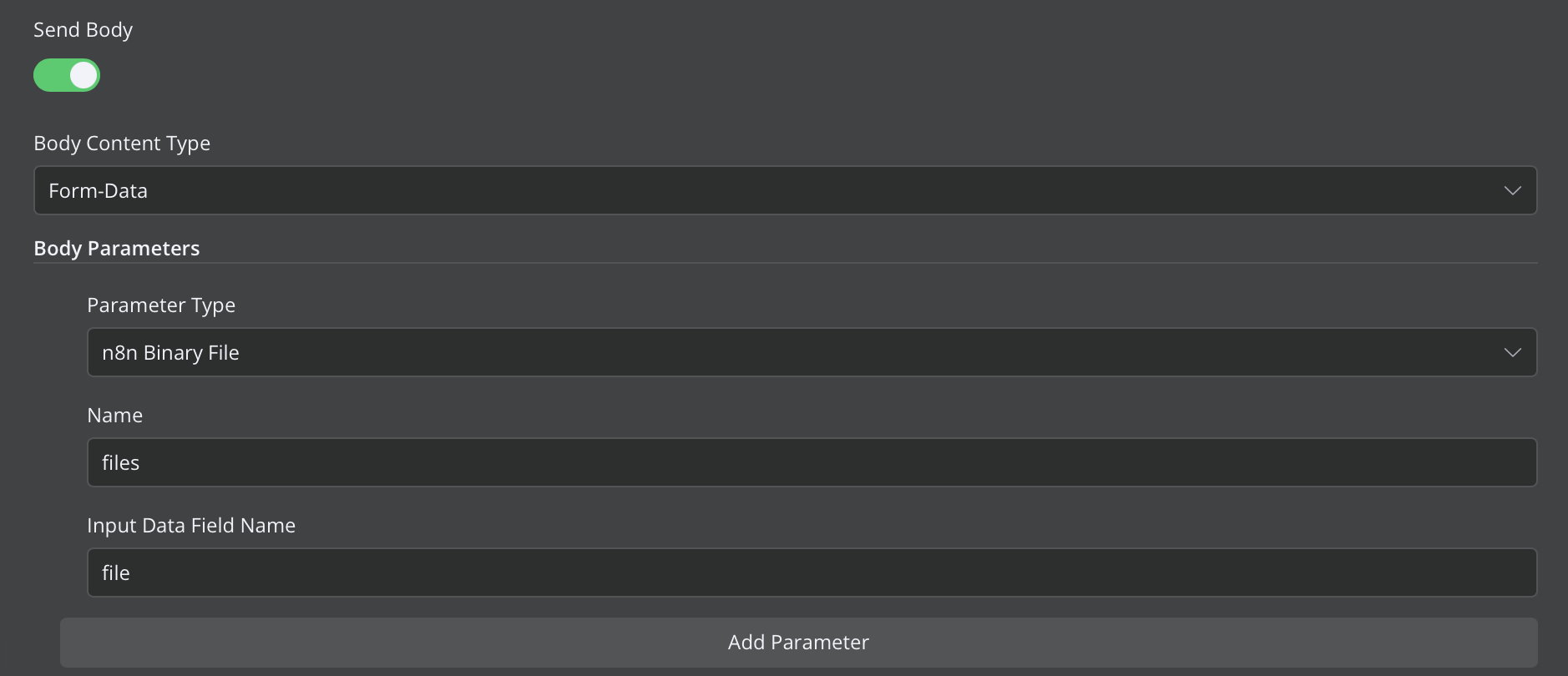
Task: Click chevron arrow in n8n Binary File dropdown
Action: coord(1512,352)
